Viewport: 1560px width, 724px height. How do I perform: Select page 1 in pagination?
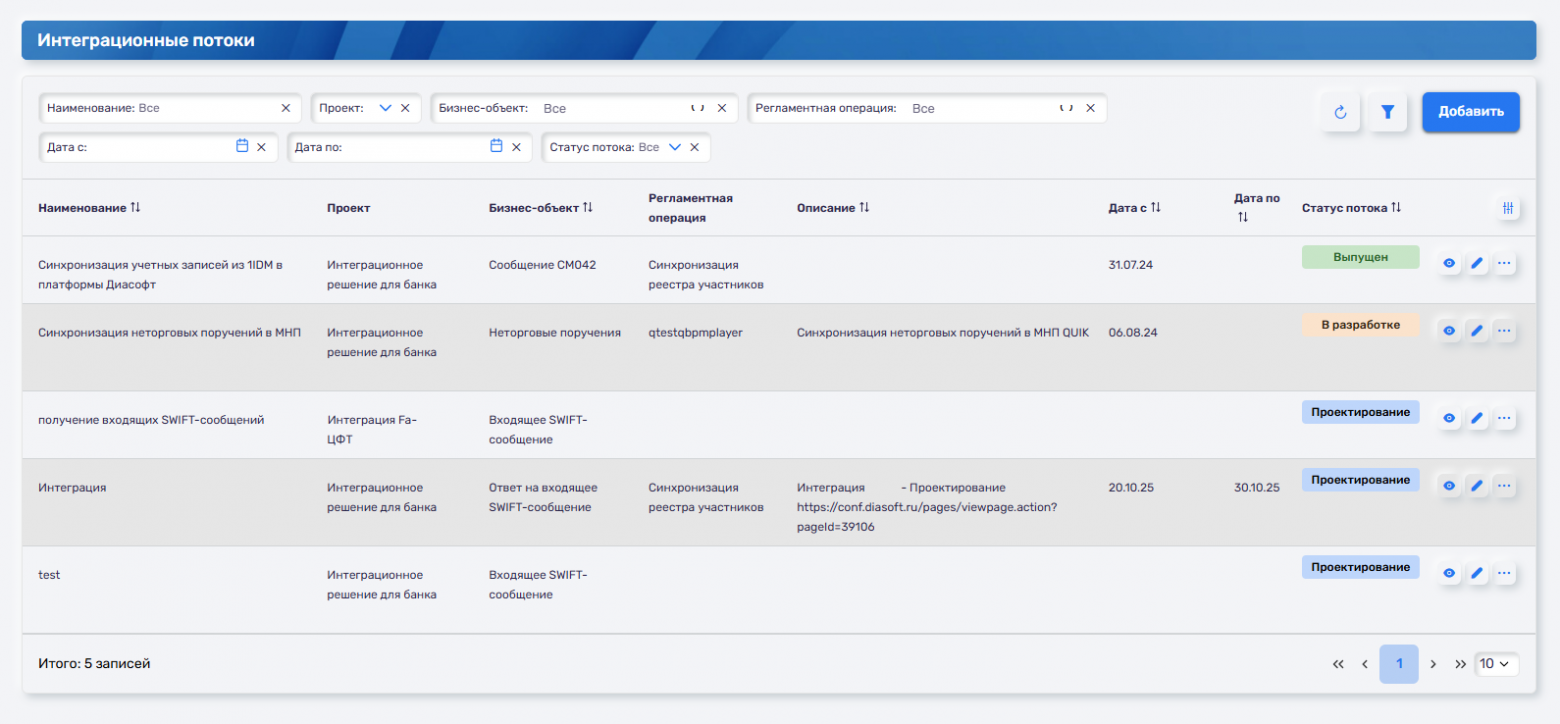click(x=1398, y=664)
